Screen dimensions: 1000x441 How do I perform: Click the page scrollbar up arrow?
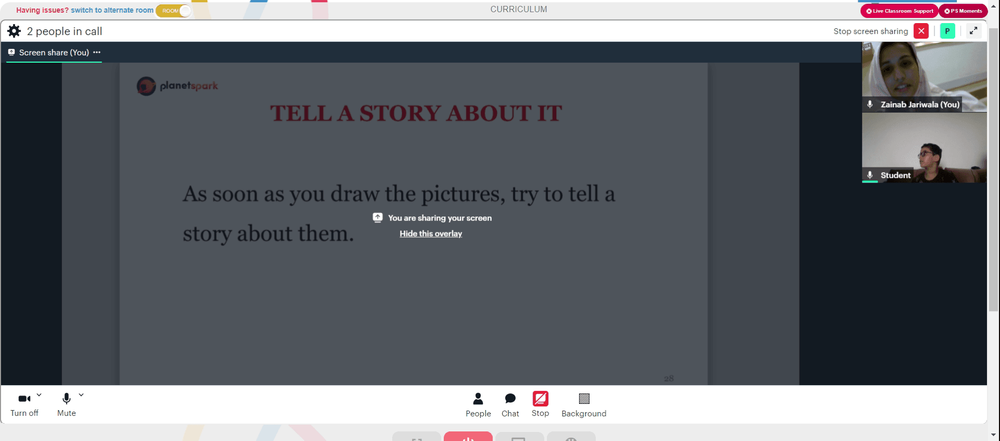point(995,4)
